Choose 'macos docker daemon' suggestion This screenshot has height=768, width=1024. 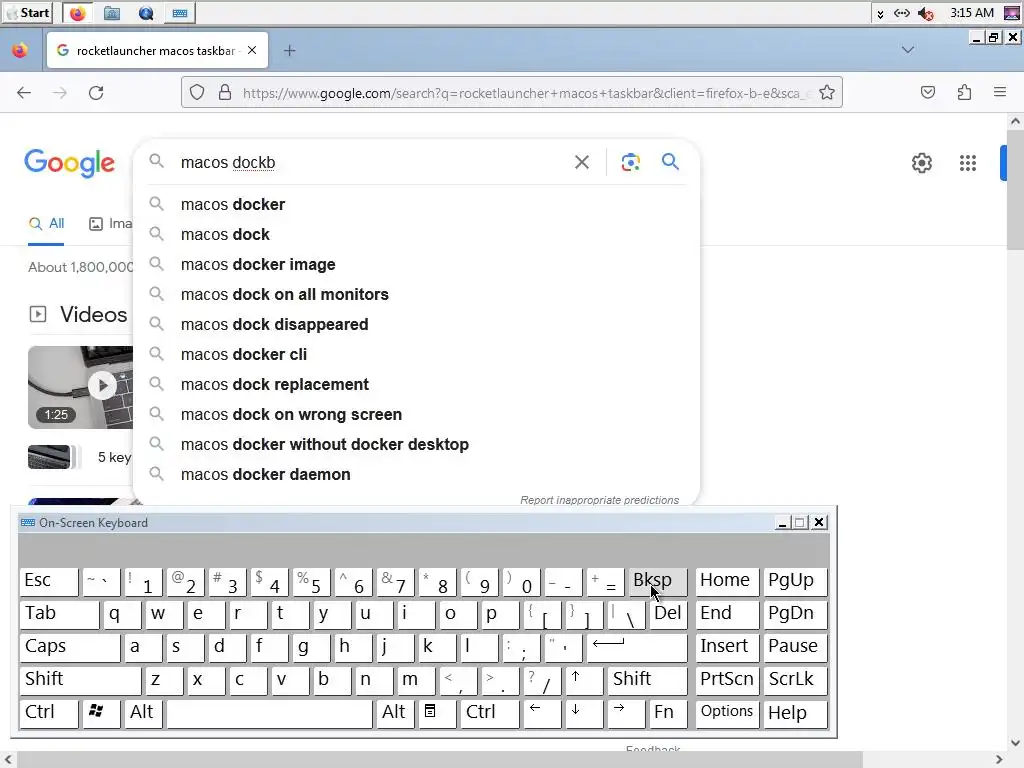[x=416, y=475]
